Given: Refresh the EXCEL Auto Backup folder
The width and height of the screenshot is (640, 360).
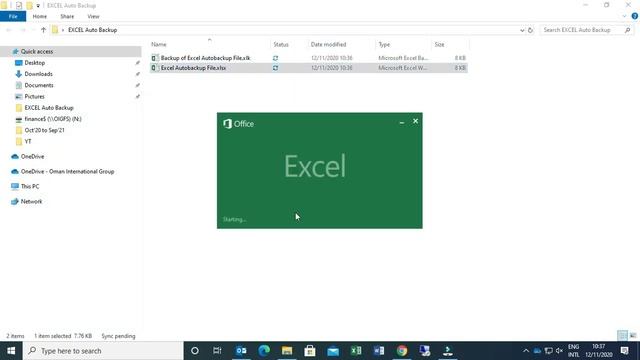Looking at the screenshot, I should 530,30.
